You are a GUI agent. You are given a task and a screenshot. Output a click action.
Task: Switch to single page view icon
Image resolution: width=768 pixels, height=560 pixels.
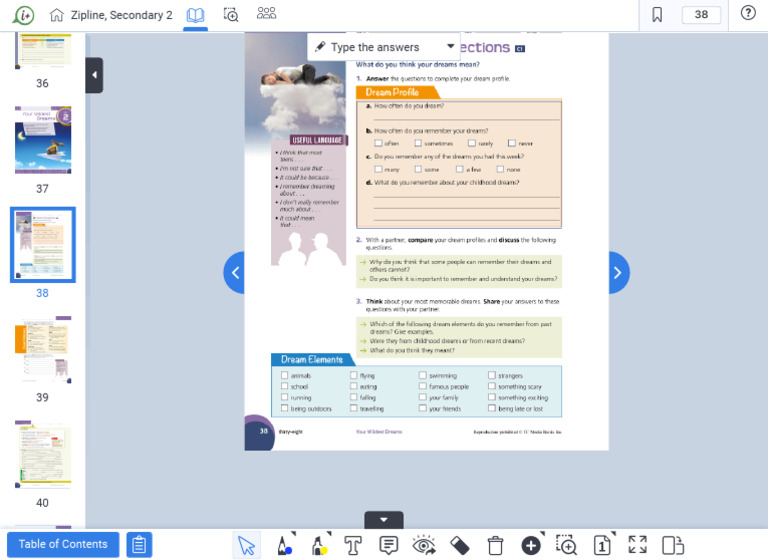(x=601, y=545)
